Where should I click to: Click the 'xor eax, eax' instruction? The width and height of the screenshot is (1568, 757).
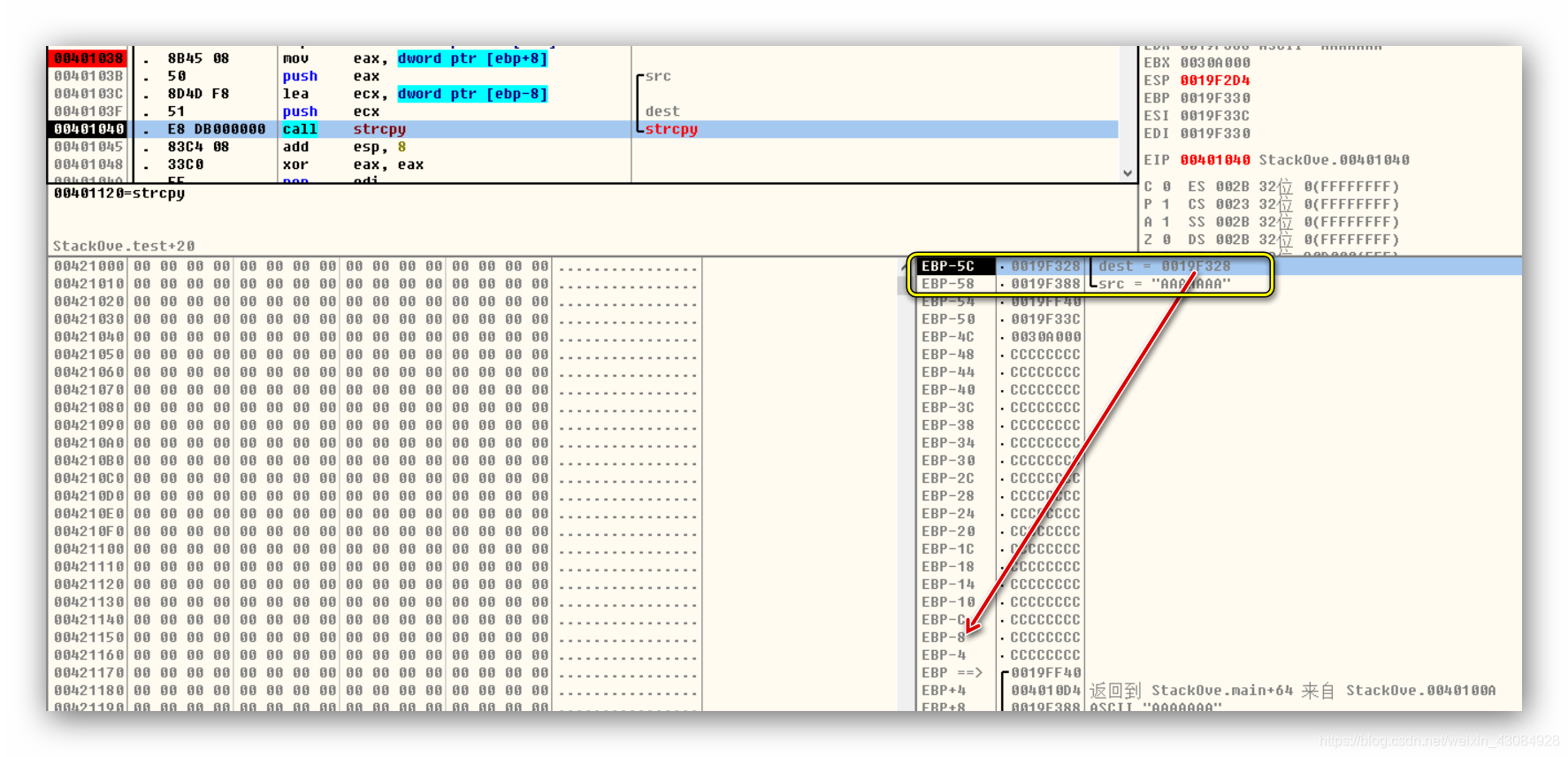coord(353,164)
